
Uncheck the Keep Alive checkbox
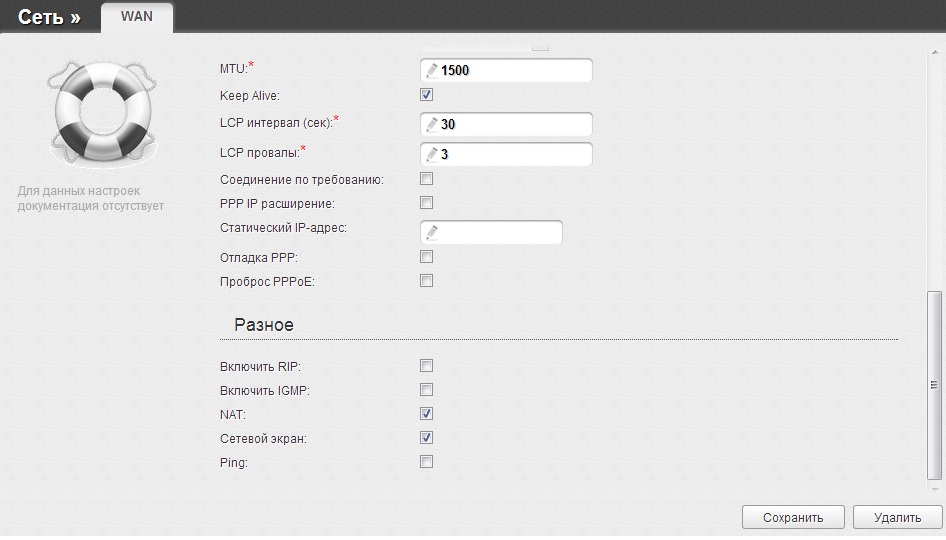pos(426,95)
